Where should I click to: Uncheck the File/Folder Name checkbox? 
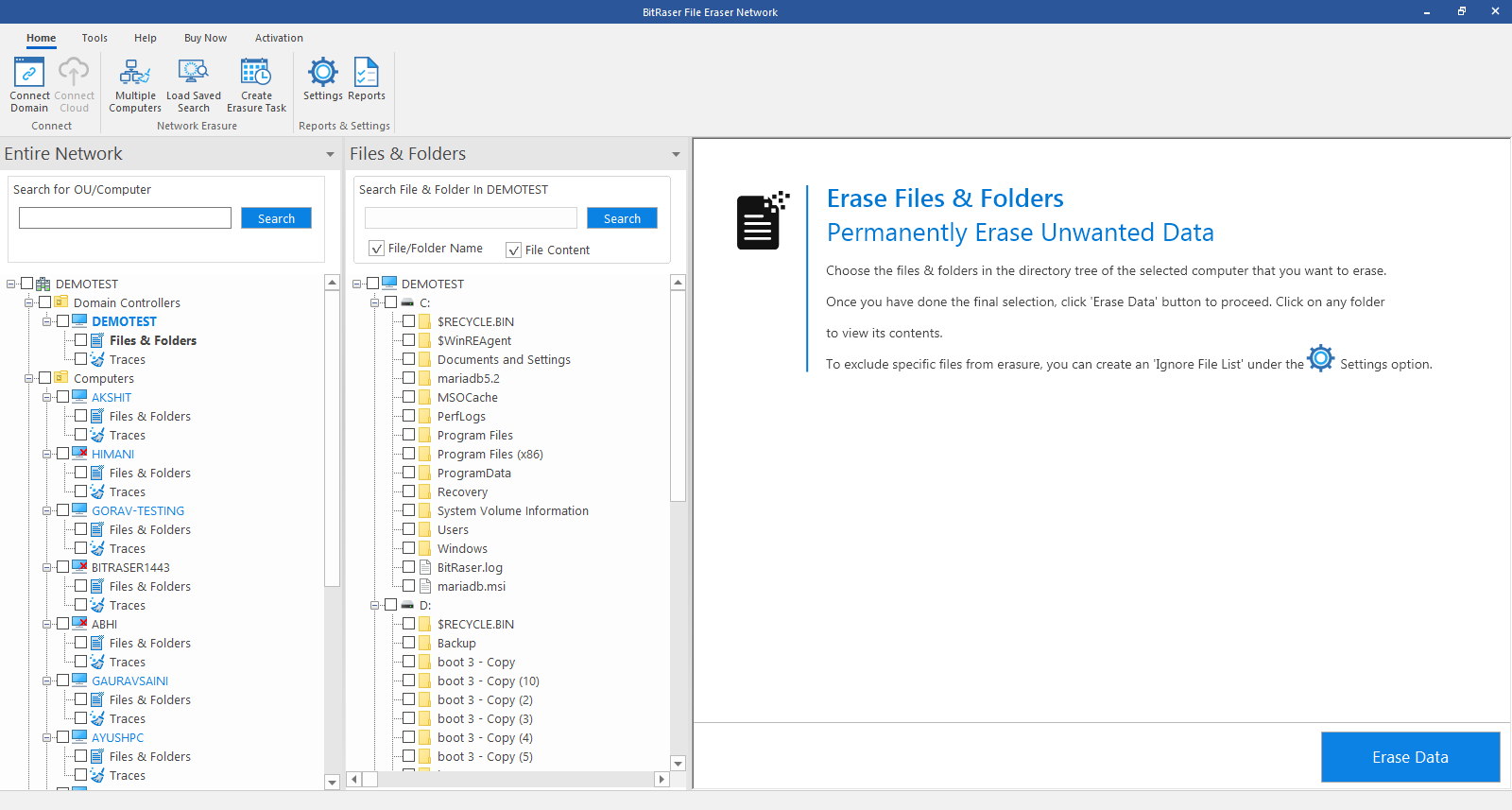377,249
